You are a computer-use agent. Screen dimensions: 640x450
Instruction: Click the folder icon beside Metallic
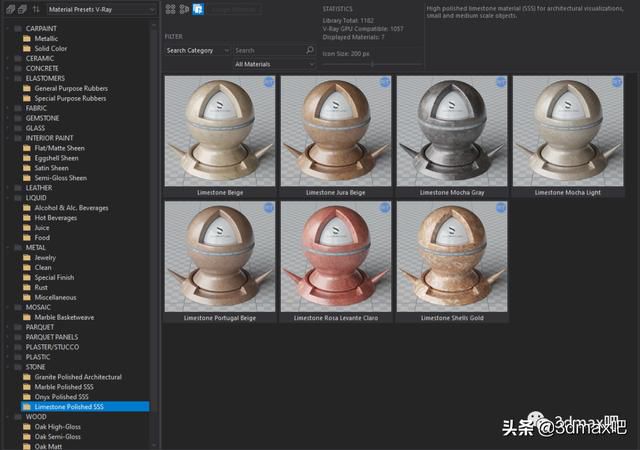(x=27, y=38)
